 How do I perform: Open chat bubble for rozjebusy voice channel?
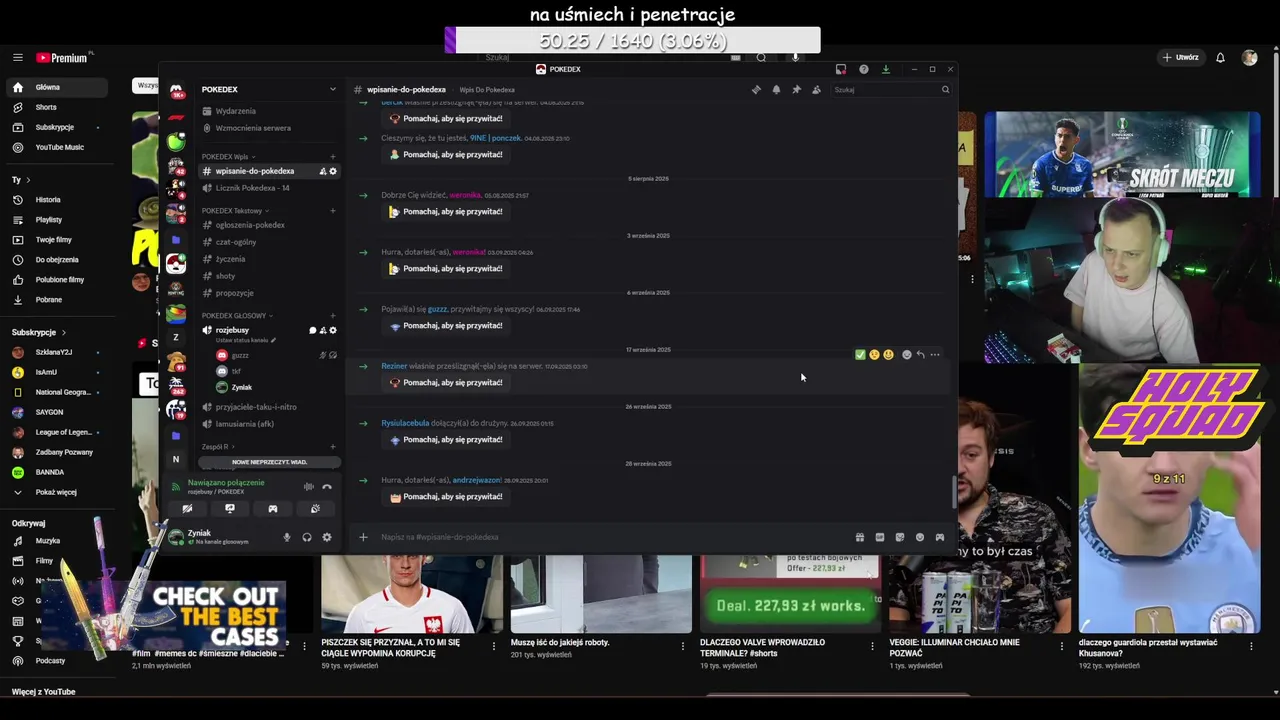313,330
